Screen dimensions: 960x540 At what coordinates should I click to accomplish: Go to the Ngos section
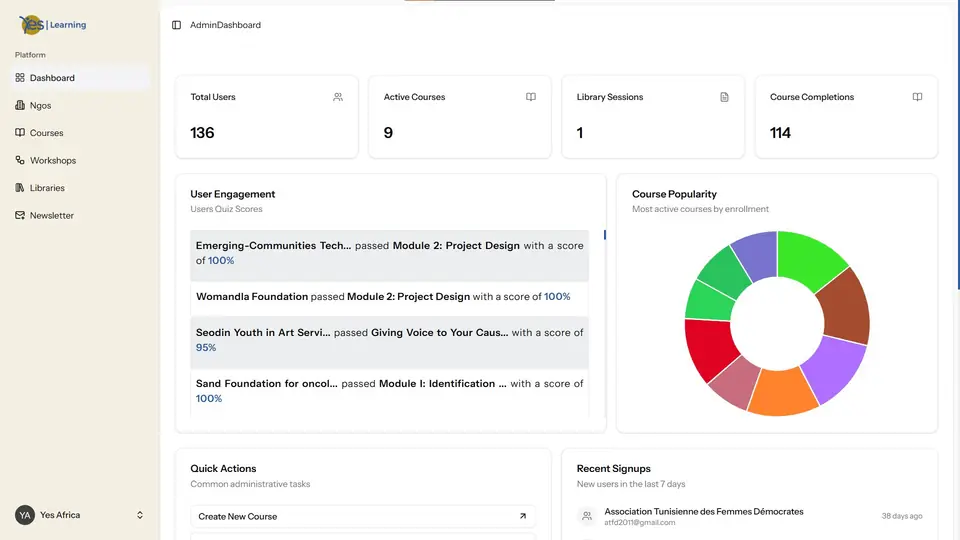81,105
